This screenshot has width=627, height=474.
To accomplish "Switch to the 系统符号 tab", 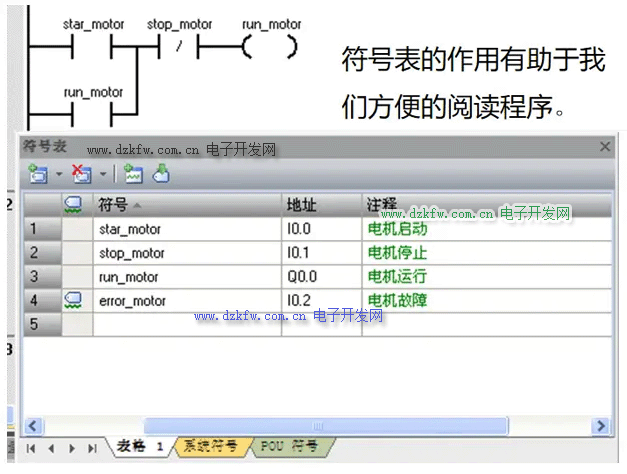I will [x=209, y=446].
